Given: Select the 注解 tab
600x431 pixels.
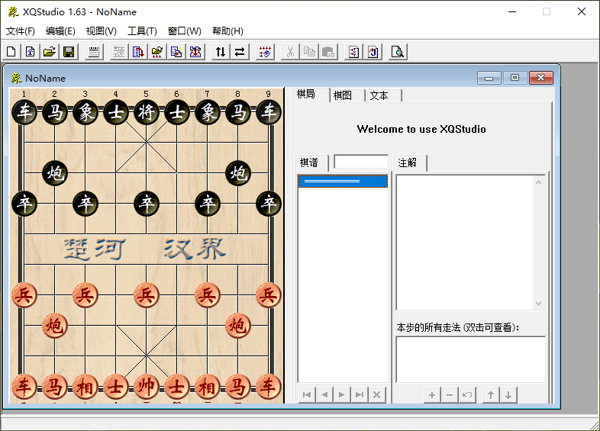Looking at the screenshot, I should (x=408, y=162).
